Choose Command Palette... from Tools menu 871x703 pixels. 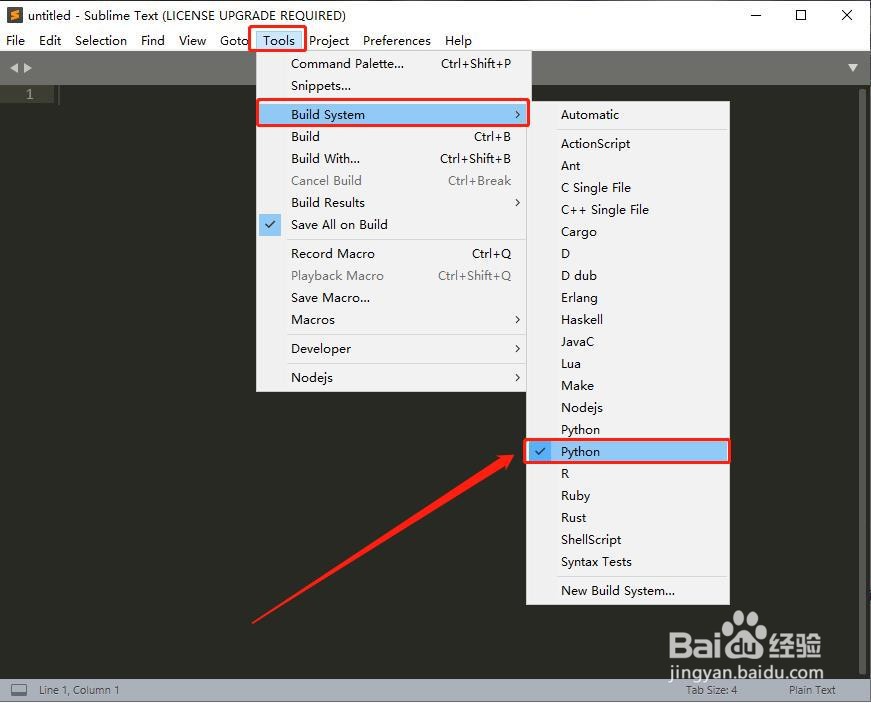coord(392,64)
